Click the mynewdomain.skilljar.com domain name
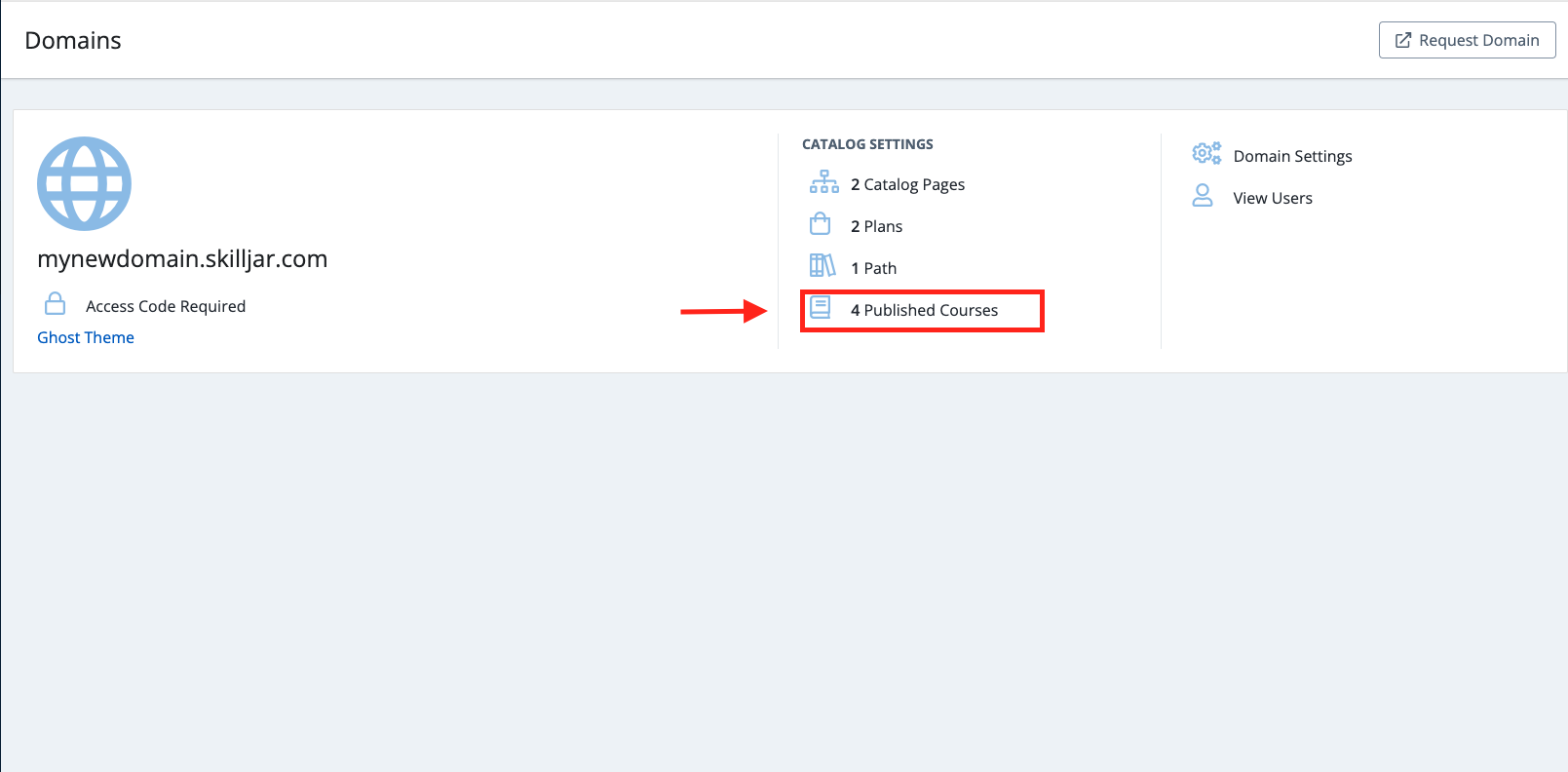This screenshot has width=1568, height=772. pos(182,258)
